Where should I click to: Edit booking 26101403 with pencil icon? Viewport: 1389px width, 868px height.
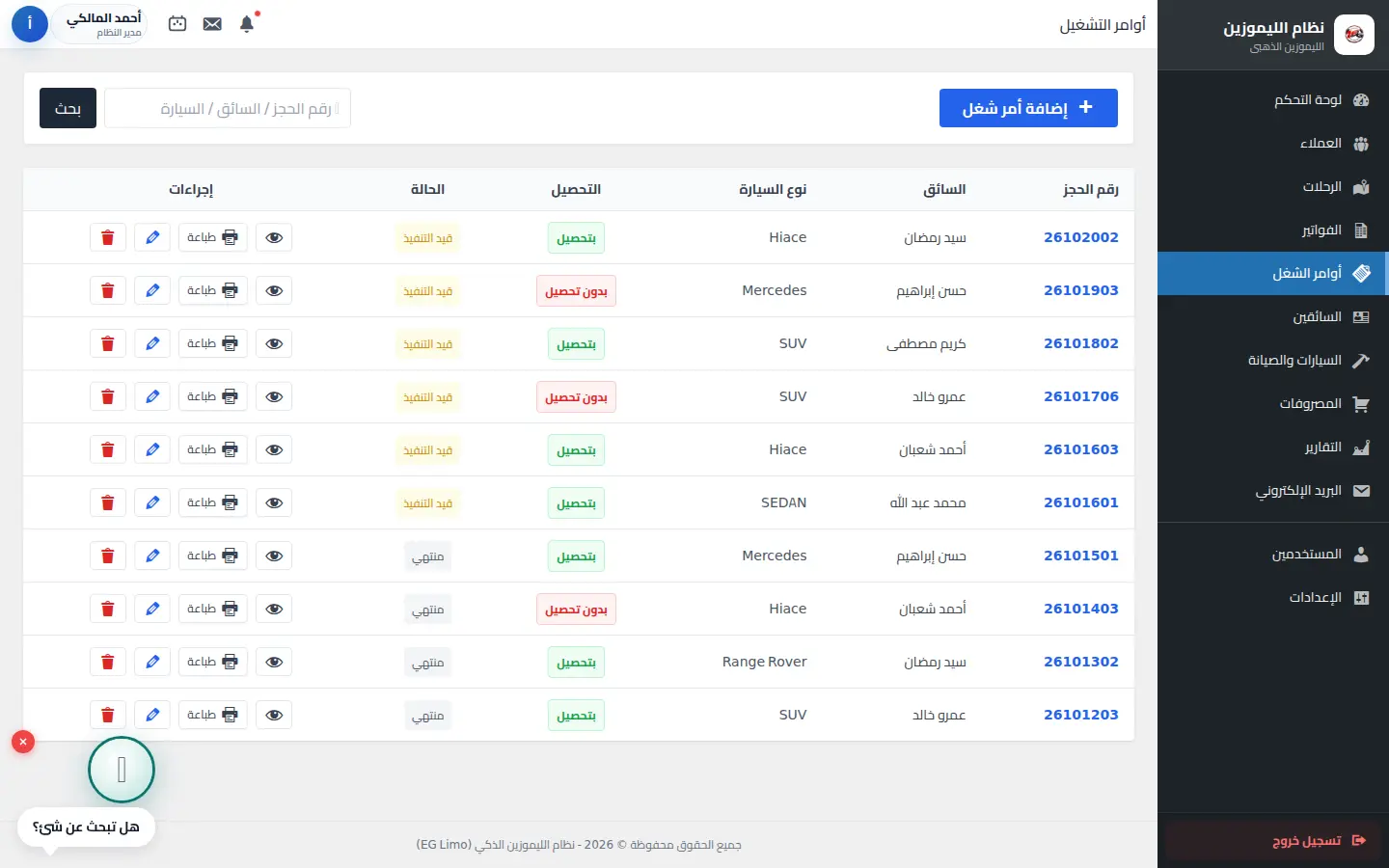pos(152,609)
